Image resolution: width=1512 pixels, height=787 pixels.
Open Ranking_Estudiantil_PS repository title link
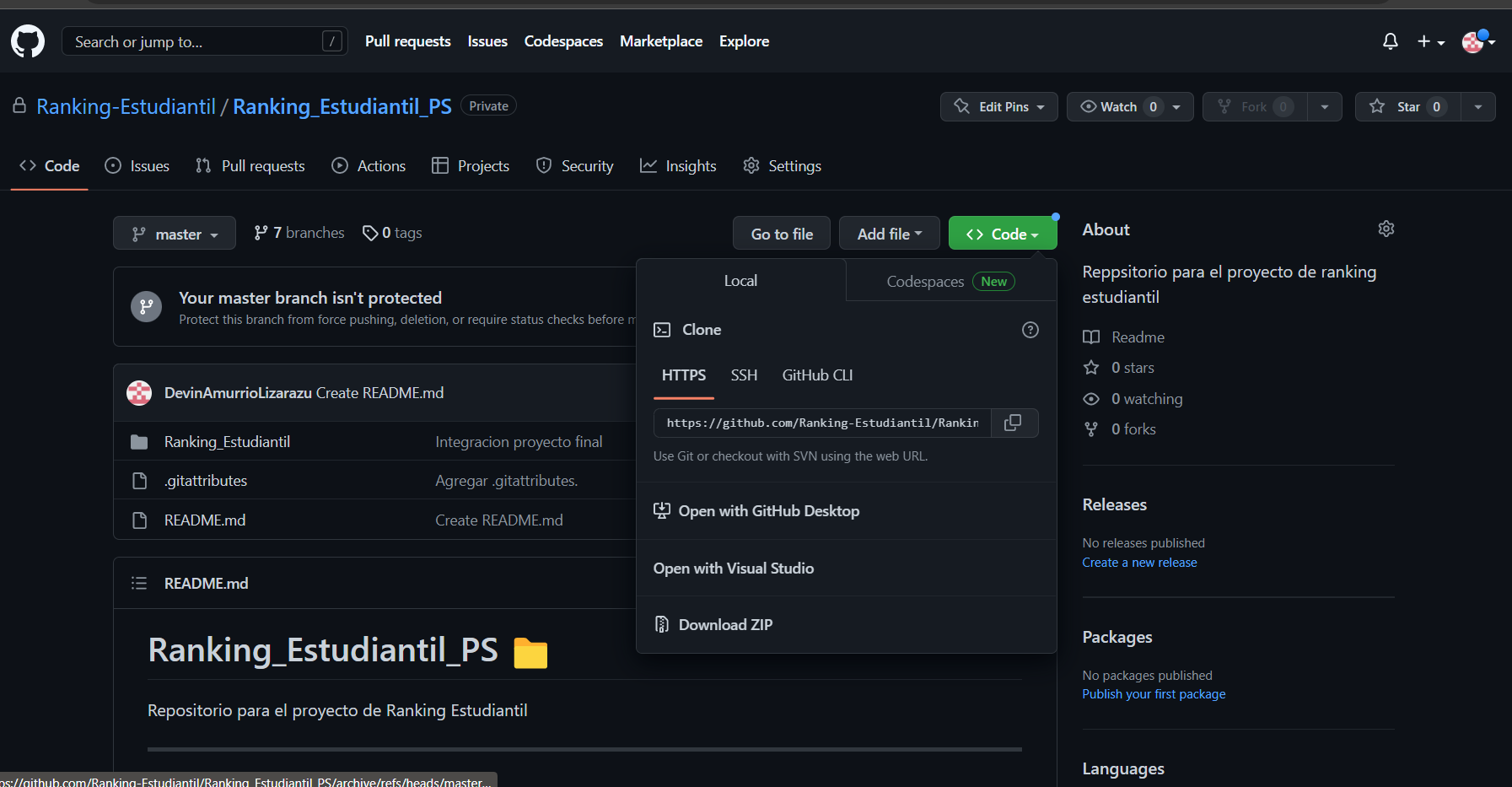(x=342, y=106)
